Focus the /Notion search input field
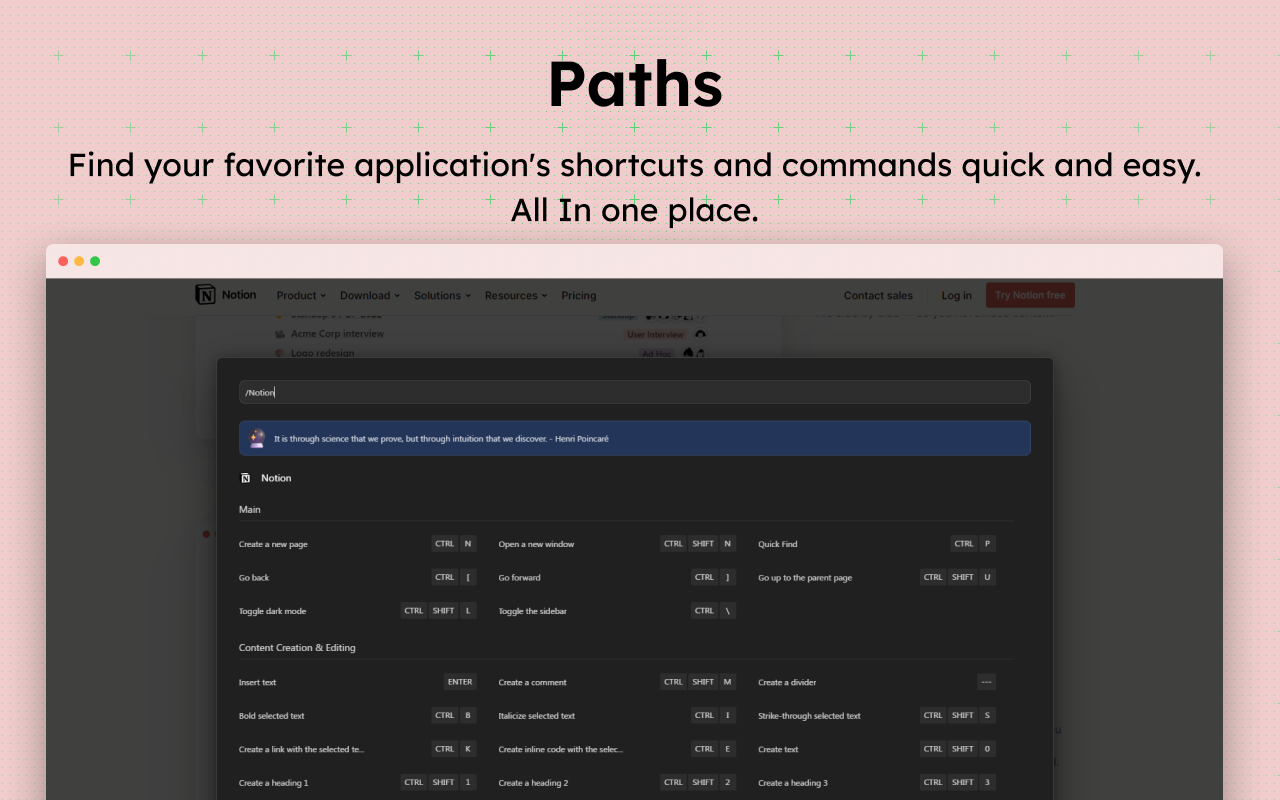The width and height of the screenshot is (1280, 800). click(x=634, y=392)
